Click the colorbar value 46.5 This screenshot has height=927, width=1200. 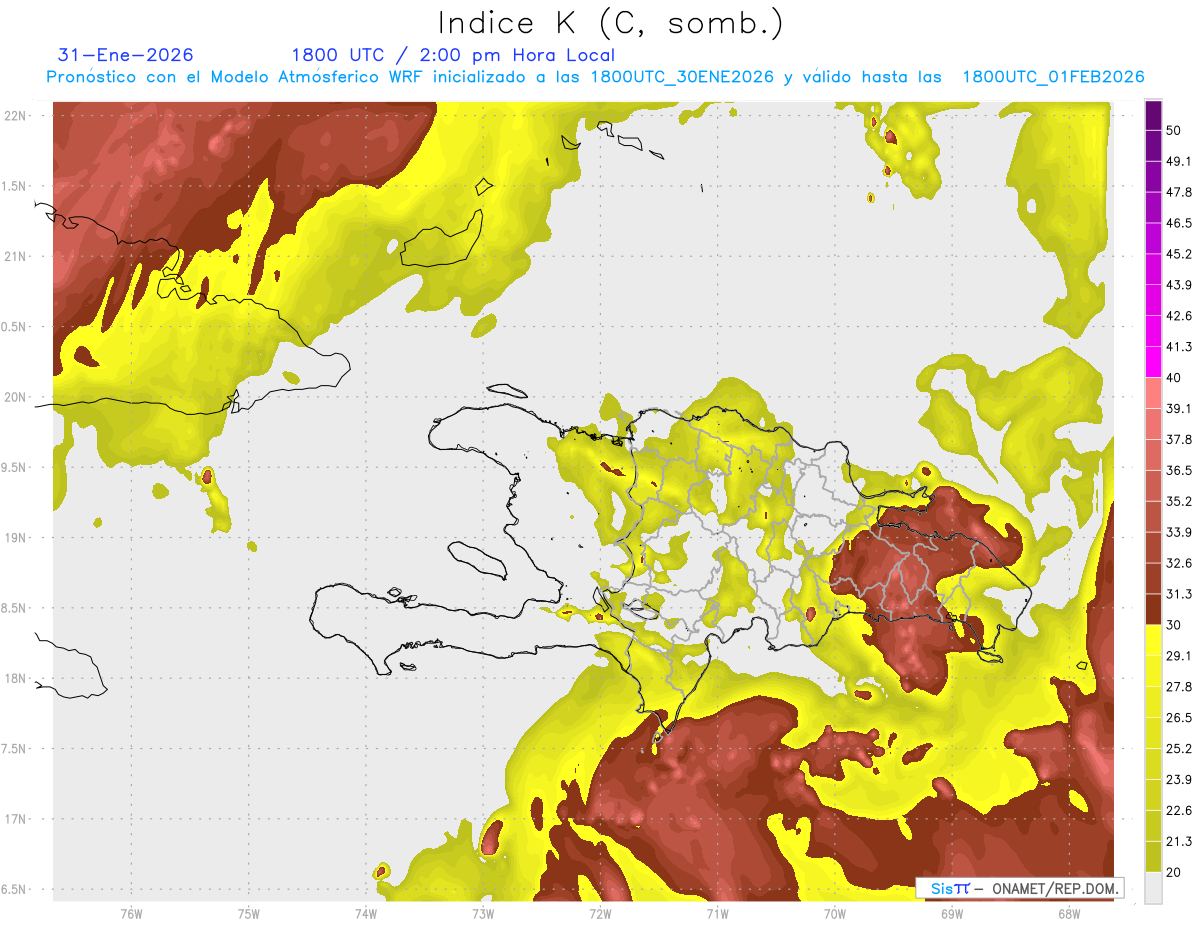coord(1179,224)
